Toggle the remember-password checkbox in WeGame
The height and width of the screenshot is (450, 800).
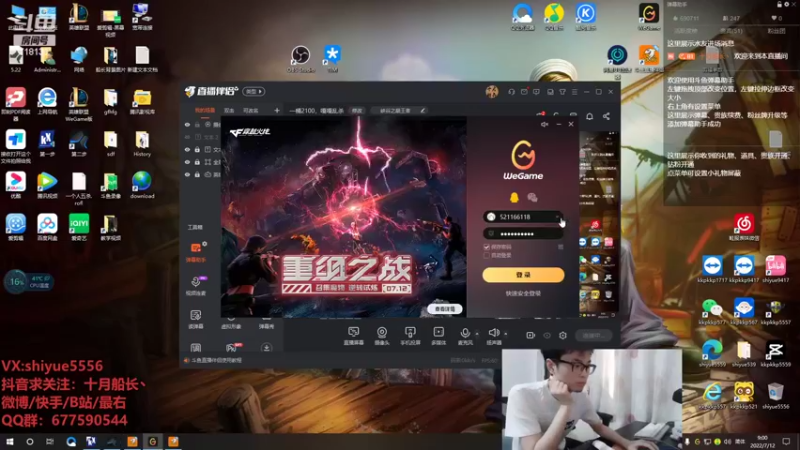[x=487, y=247]
